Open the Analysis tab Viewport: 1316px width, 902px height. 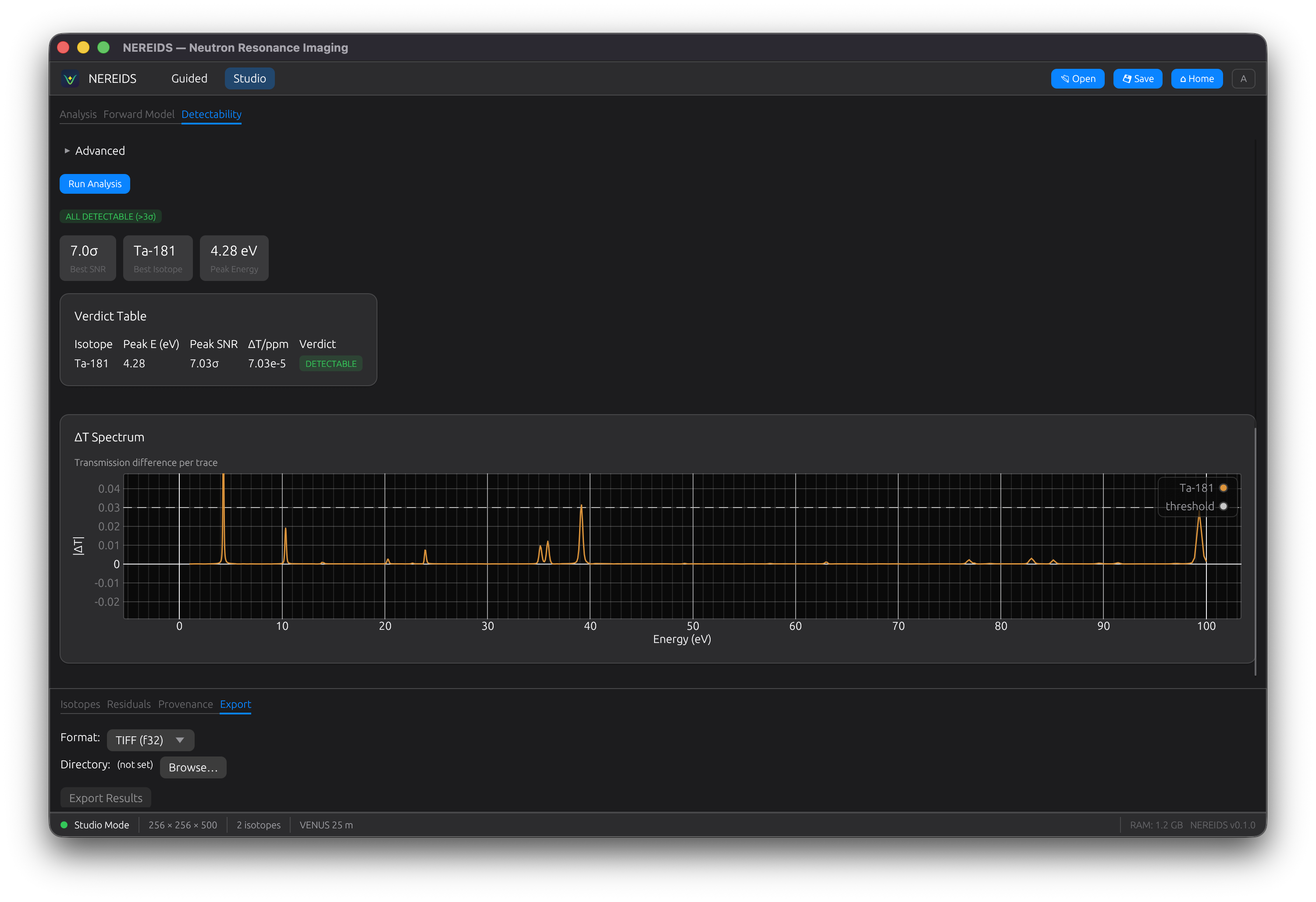pyautogui.click(x=78, y=114)
